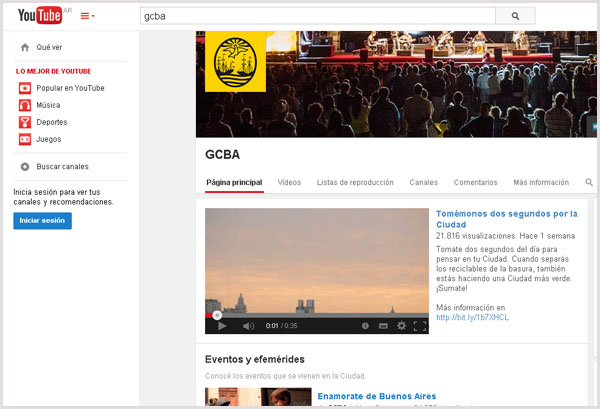Enter fullscreen mode in the player
This screenshot has height=409, width=600.
click(420, 326)
